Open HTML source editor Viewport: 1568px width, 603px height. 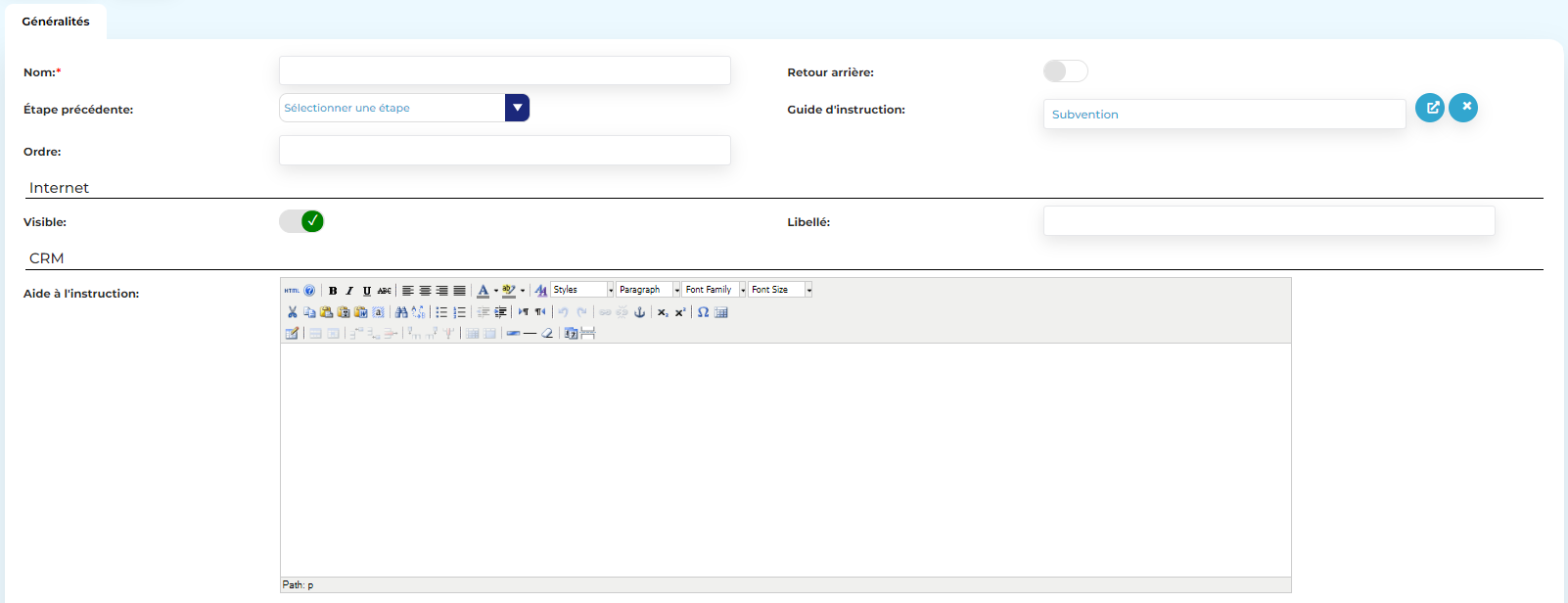[292, 291]
